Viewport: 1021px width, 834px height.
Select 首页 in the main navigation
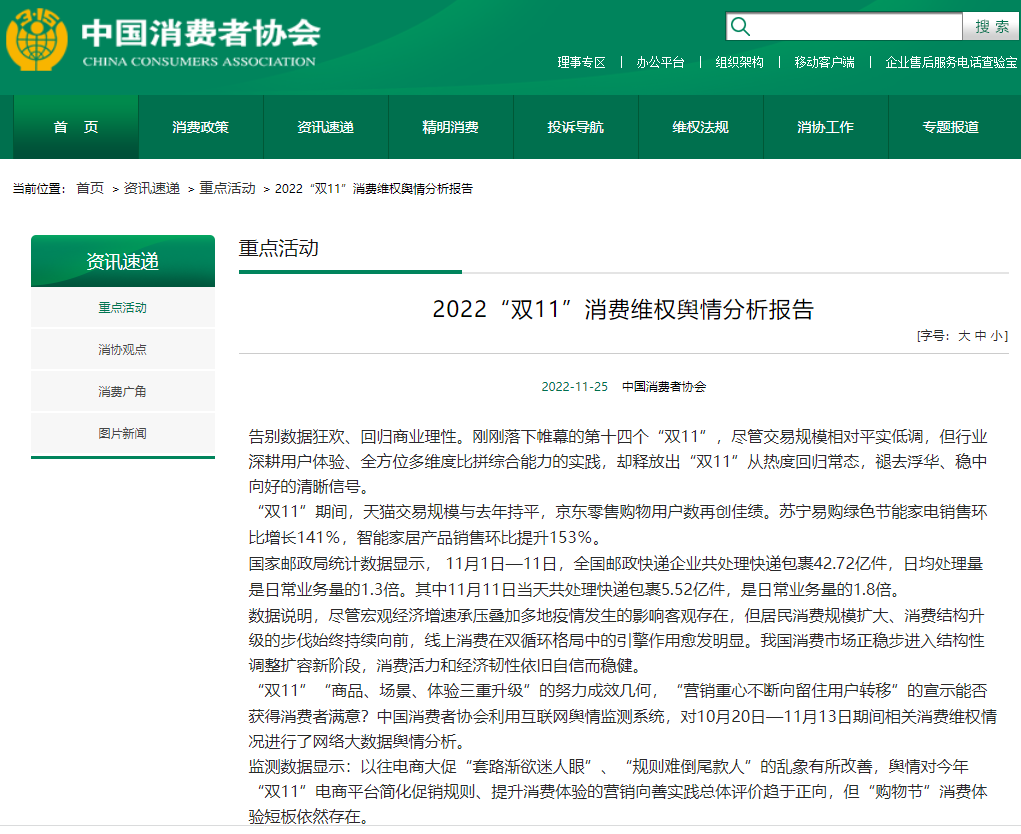point(76,127)
